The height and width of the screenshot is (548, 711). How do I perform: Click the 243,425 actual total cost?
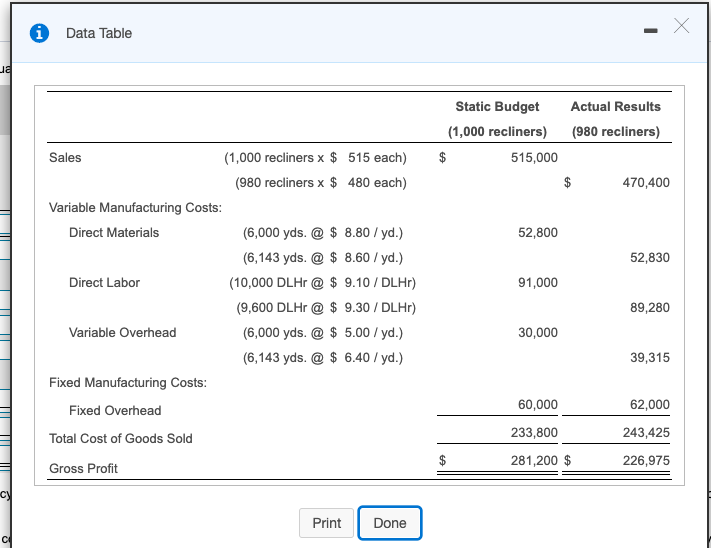646,432
